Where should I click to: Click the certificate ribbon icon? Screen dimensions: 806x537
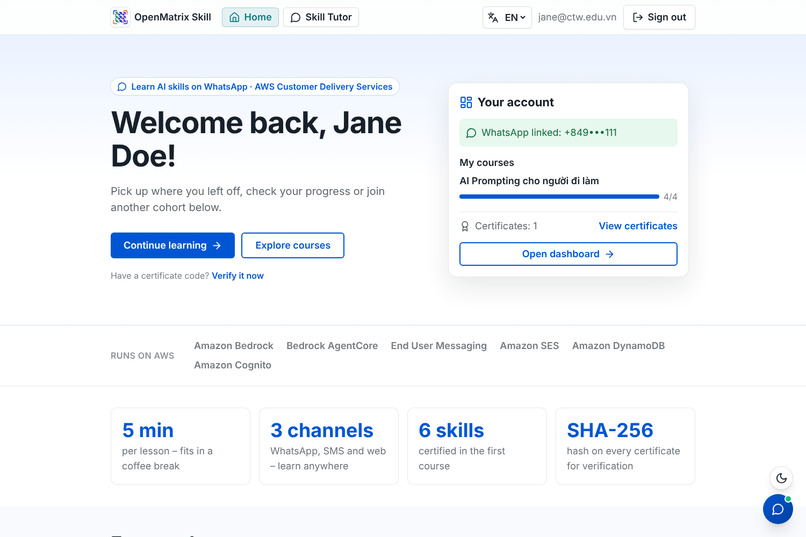[x=465, y=226]
